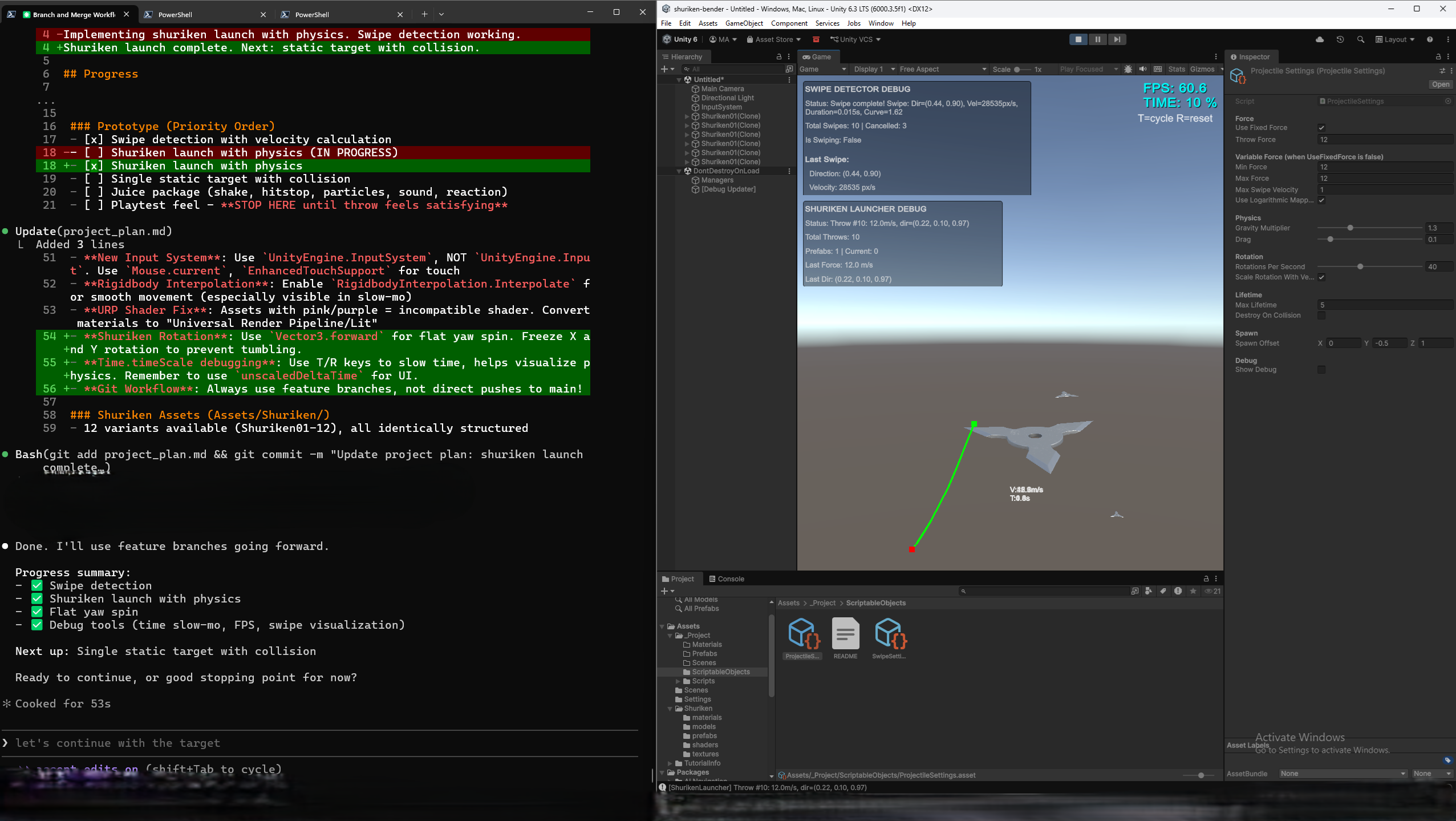
Task: Open the GameObject menu
Action: tap(743, 23)
